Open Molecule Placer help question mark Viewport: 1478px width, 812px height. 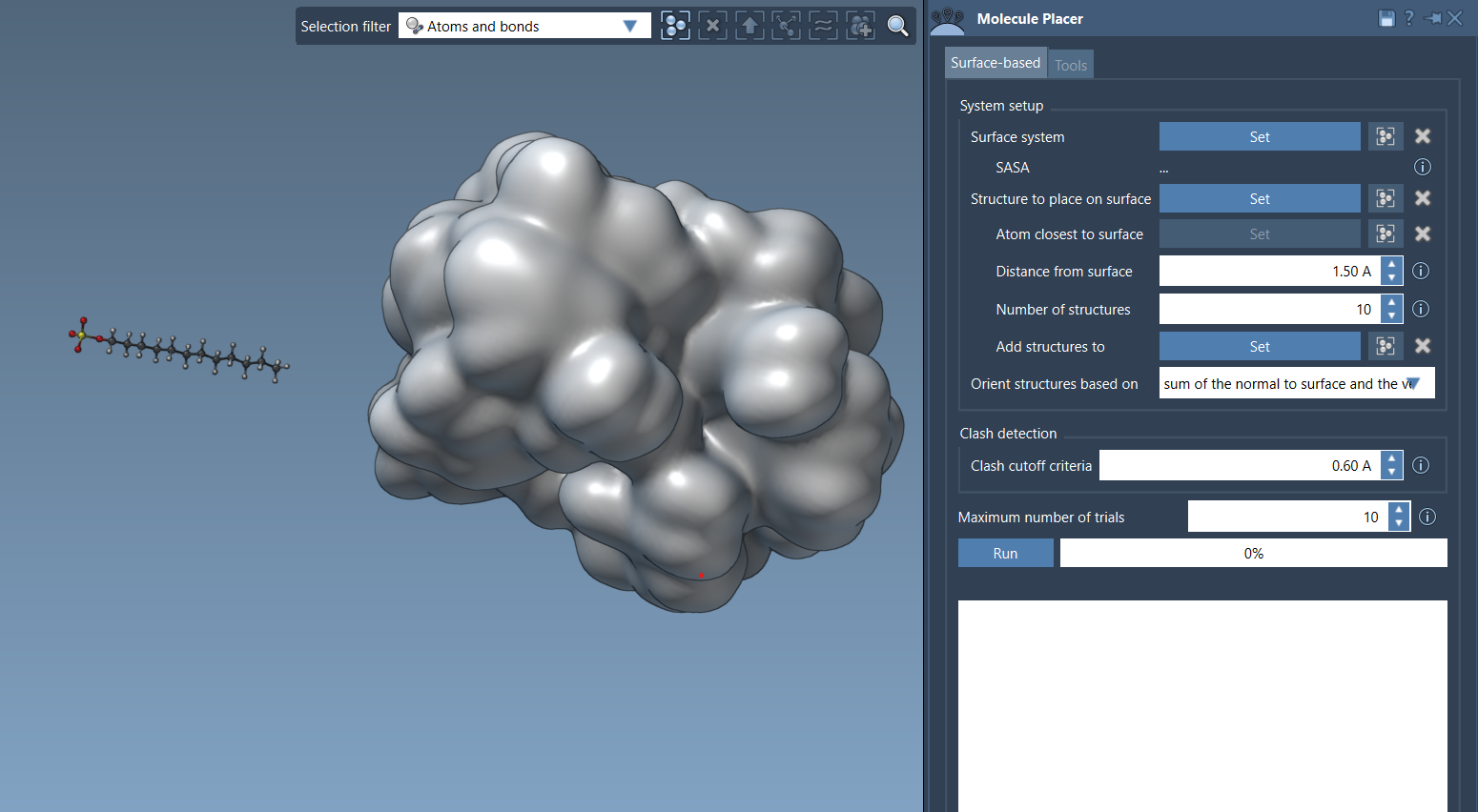[x=1408, y=18]
